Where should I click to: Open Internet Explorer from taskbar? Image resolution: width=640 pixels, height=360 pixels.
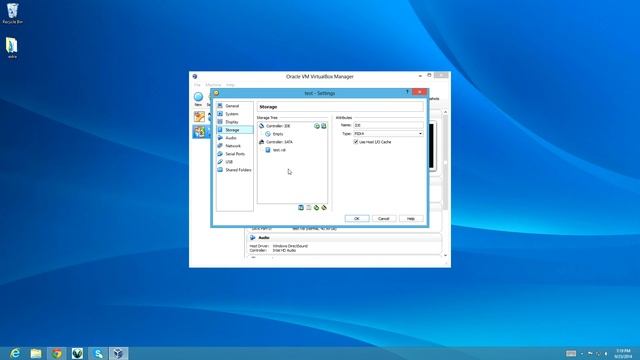coord(15,353)
